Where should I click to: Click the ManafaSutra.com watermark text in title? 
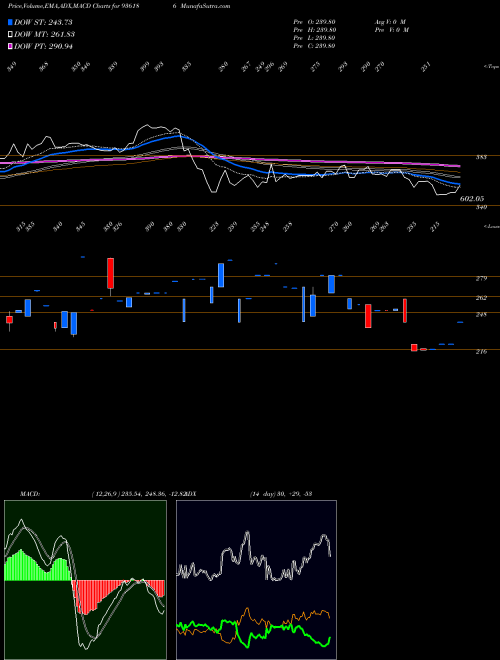[x=204, y=6]
